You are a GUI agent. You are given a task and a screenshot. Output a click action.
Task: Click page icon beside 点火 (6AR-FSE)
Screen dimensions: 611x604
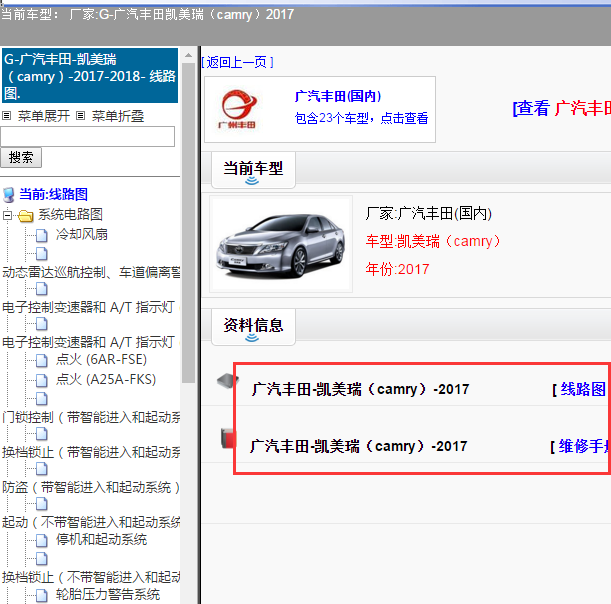tap(42, 360)
